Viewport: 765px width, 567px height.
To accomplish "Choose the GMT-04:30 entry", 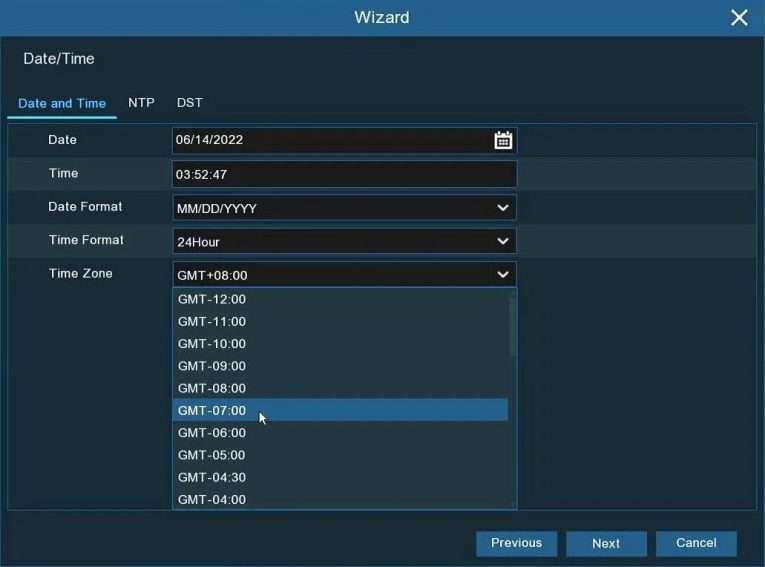I will (x=340, y=477).
